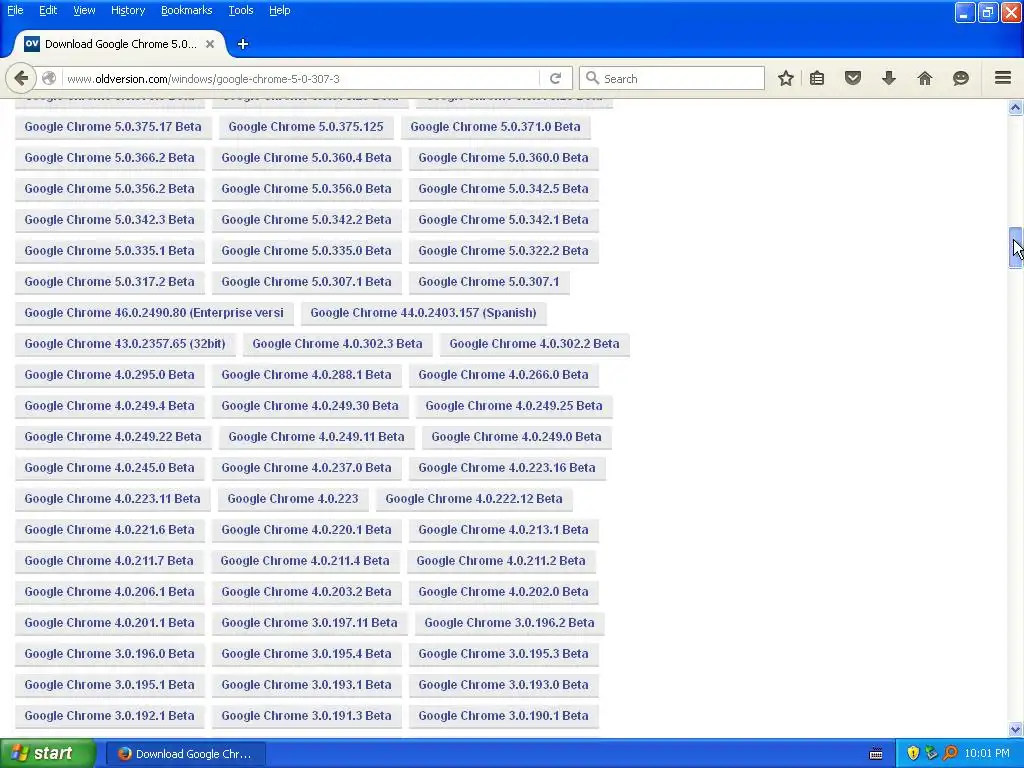
Task: Open Google Chrome 4.0.295.0 Beta link
Action: 110,375
